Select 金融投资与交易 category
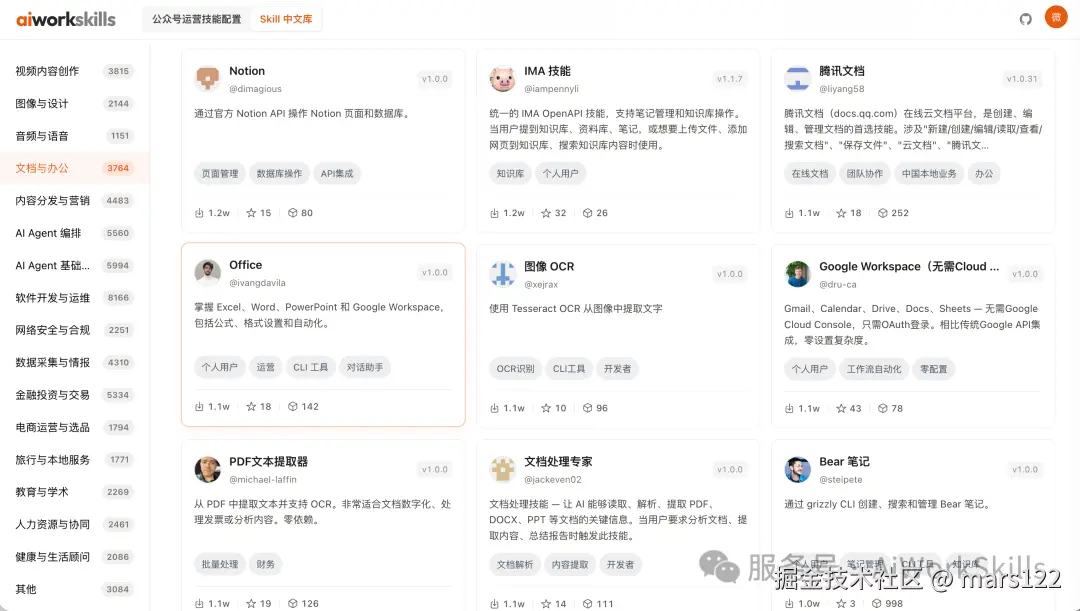 [74, 395]
